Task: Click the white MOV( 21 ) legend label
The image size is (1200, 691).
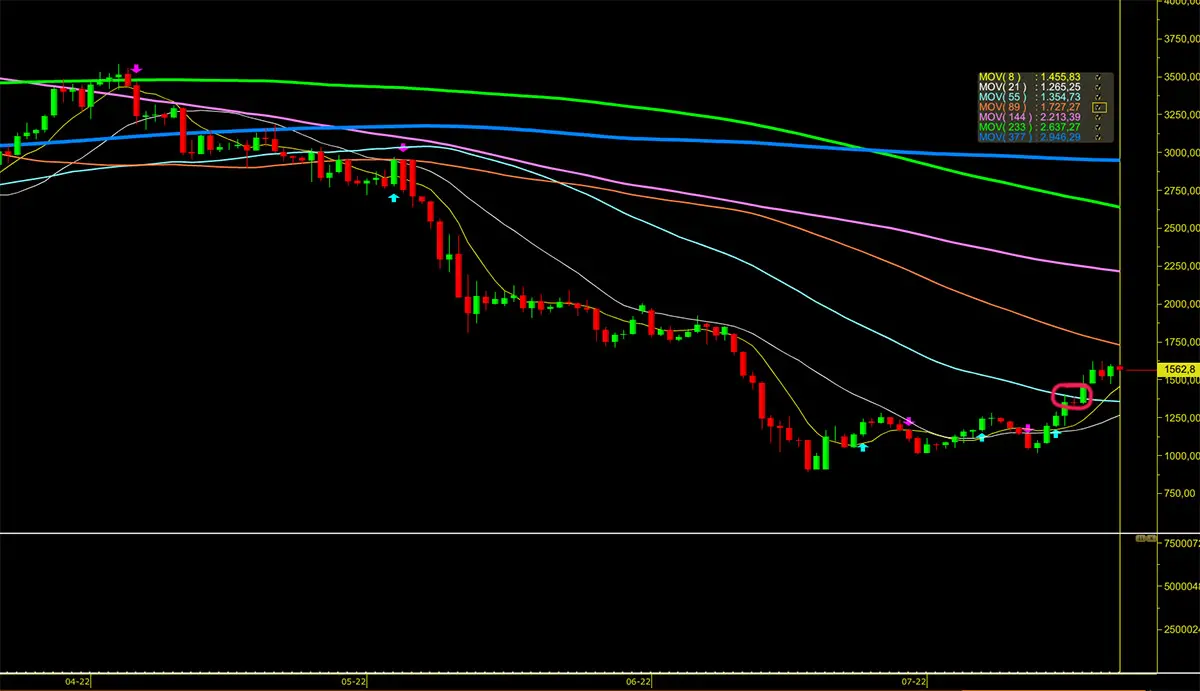Action: [x=1003, y=87]
